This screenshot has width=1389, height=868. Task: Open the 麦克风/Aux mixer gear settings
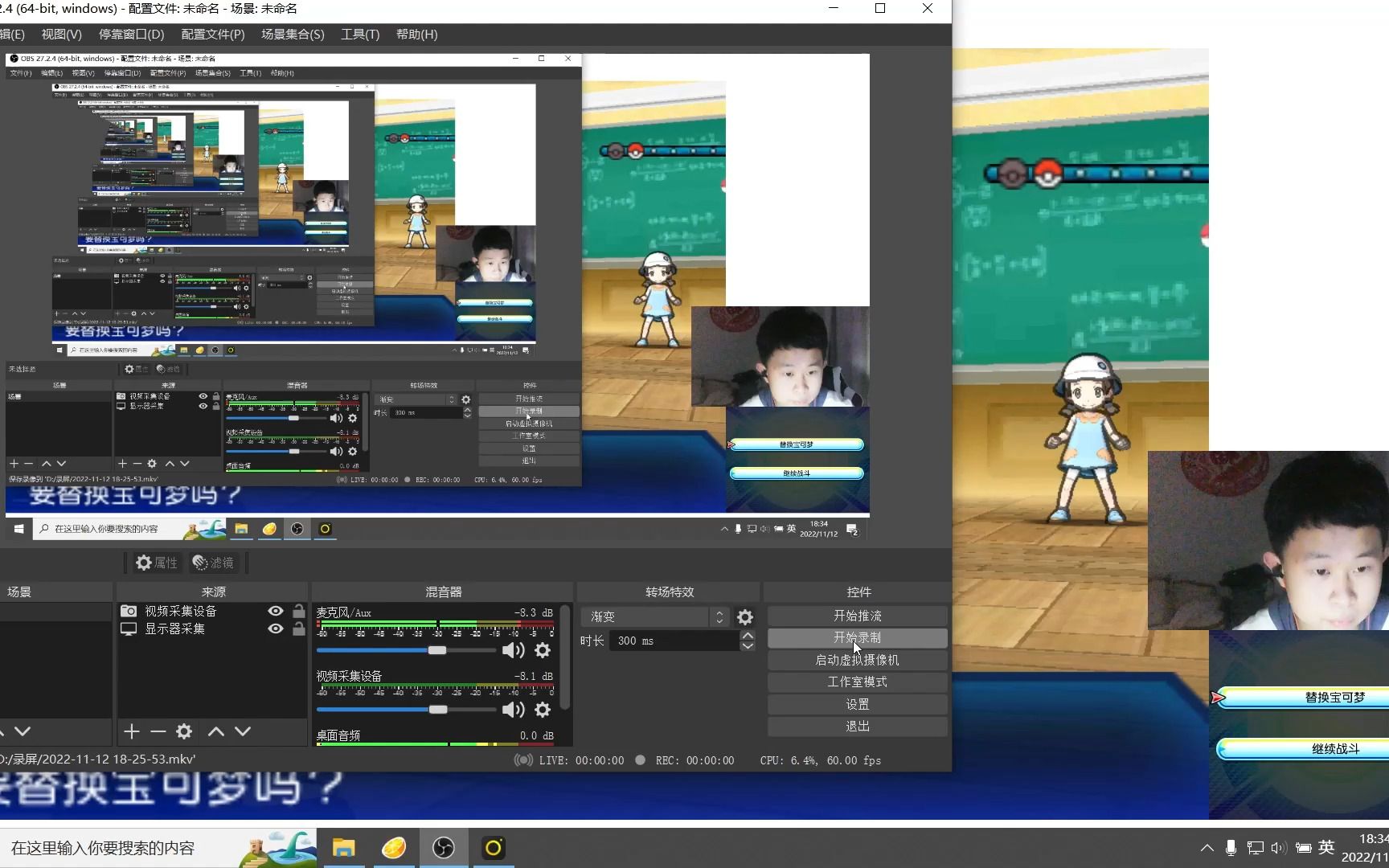pos(543,650)
